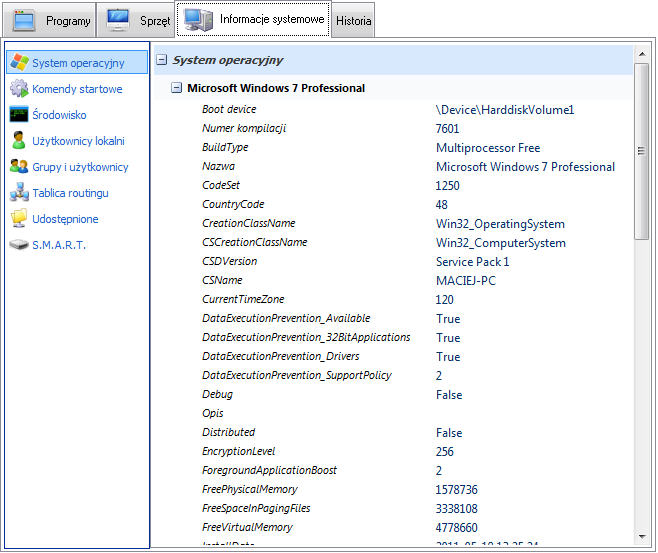Screen dimensions: 658x553
Task: Select the value 7601
Action: coord(447,129)
